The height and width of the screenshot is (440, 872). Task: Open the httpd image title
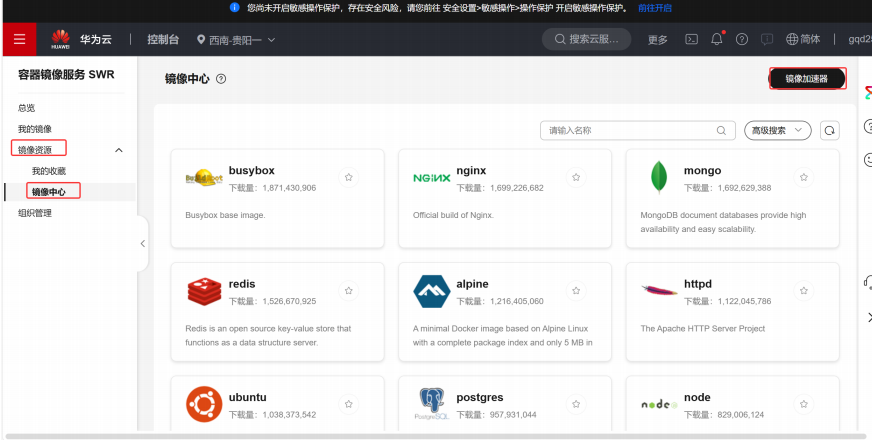pyautogui.click(x=698, y=284)
